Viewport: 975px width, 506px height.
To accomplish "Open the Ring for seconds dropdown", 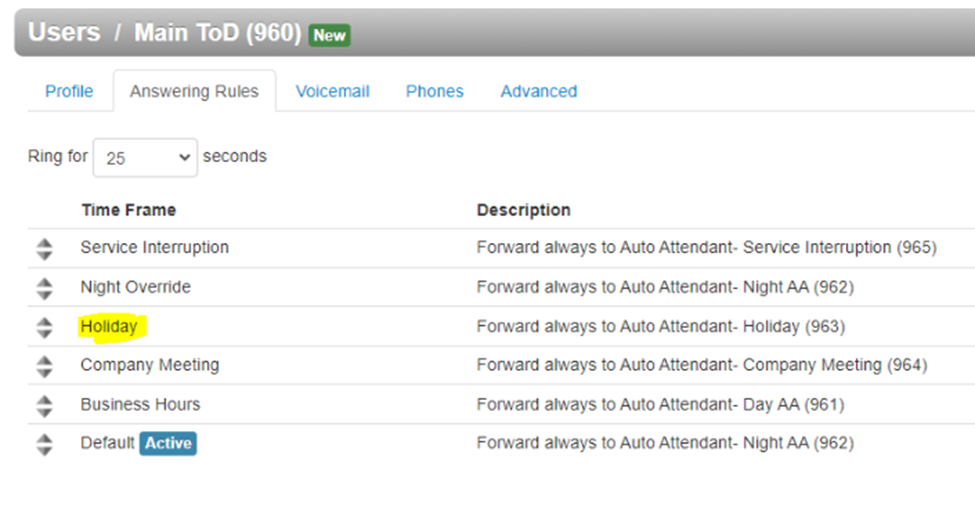I will [x=145, y=158].
